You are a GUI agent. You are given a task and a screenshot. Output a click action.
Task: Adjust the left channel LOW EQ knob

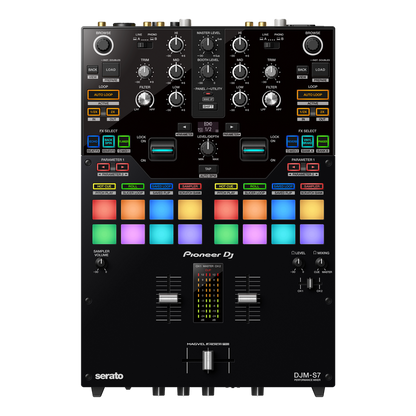pyautogui.click(x=176, y=99)
